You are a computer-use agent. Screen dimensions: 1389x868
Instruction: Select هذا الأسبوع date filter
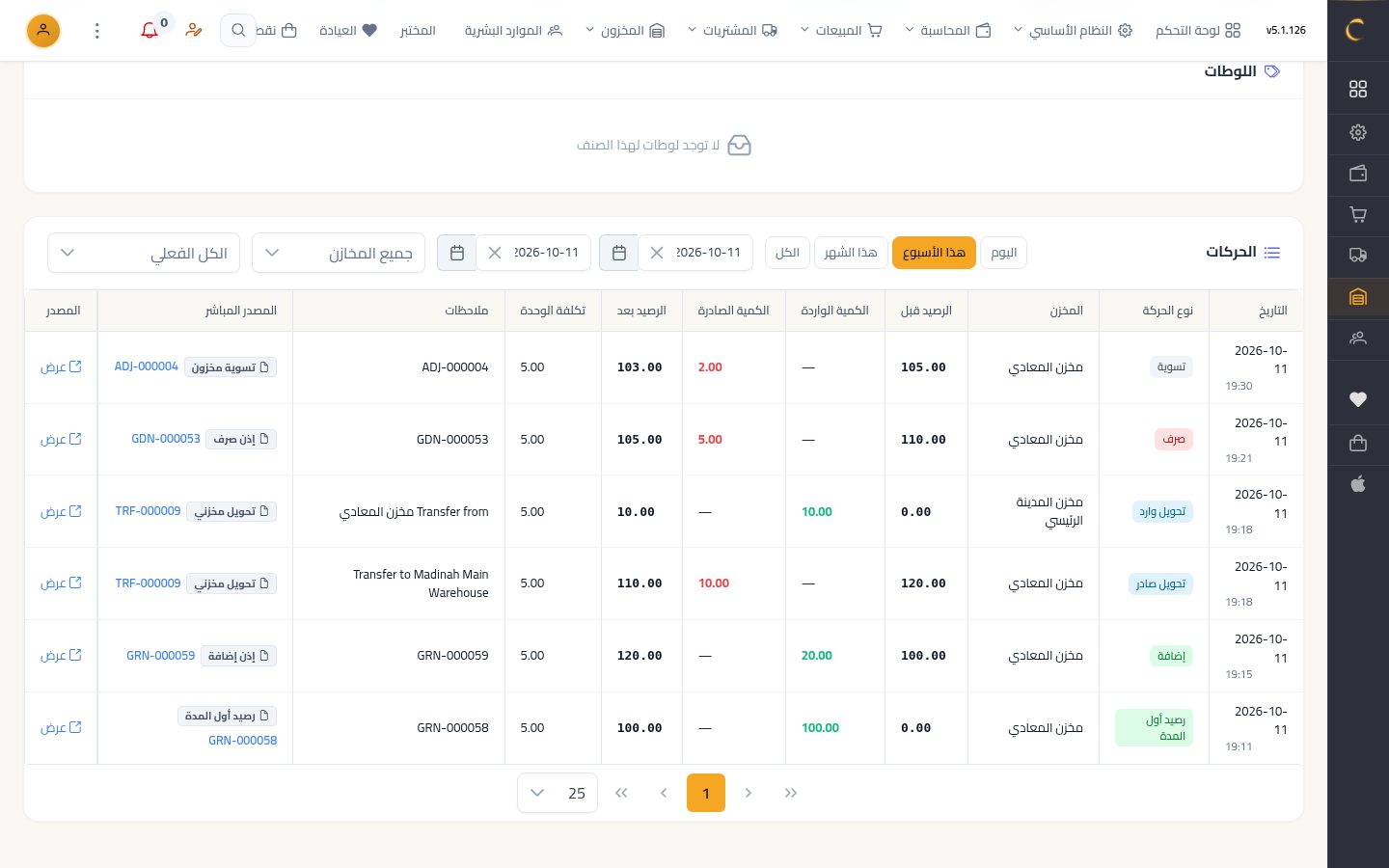click(934, 253)
